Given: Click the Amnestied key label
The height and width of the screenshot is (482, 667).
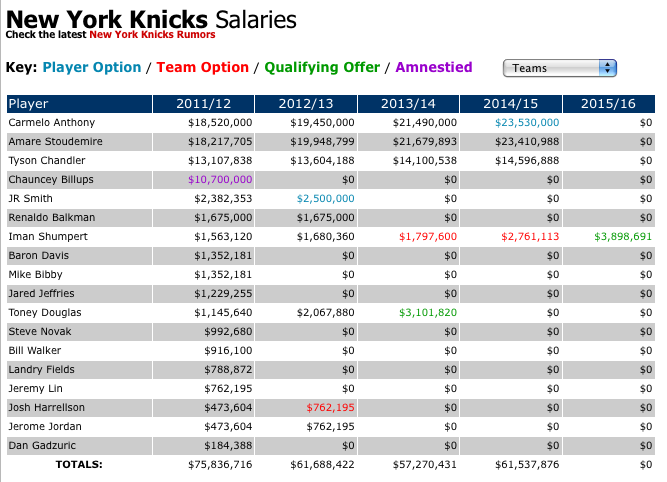Looking at the screenshot, I should point(434,67).
